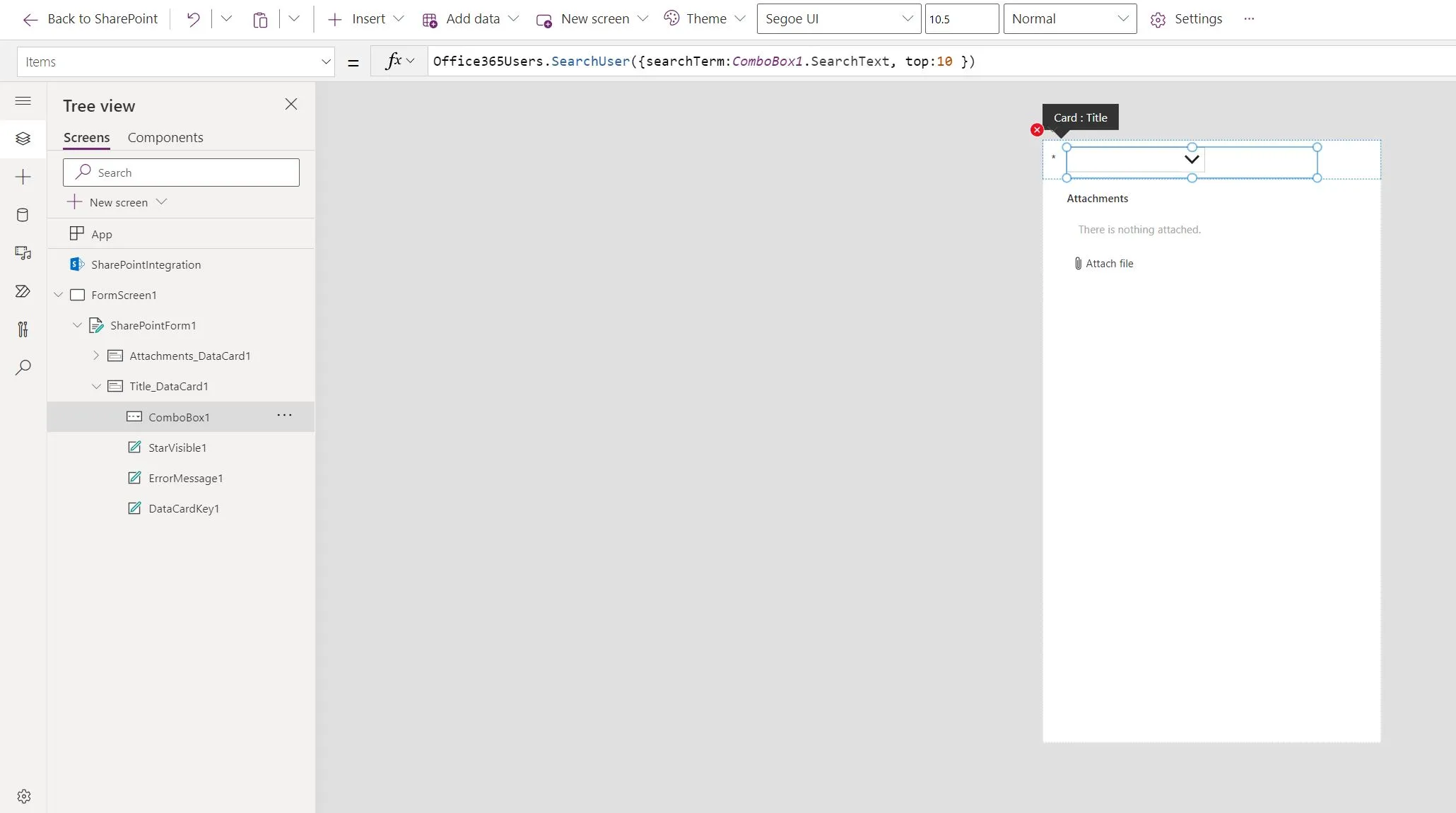Click the Tree view Search field
This screenshot has width=1456, height=813.
coord(181,172)
